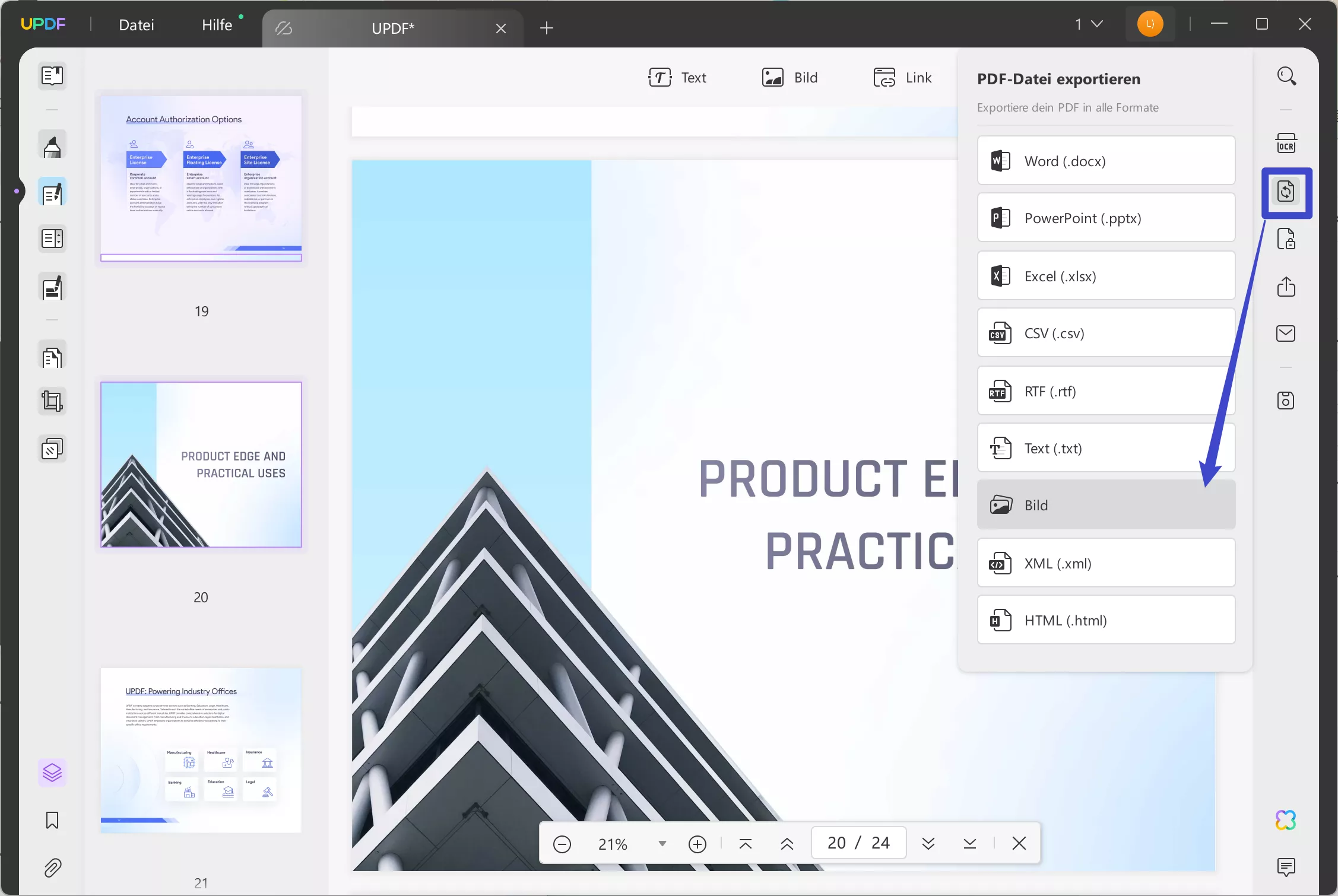Open the UPDF AI assistant icon
The height and width of the screenshot is (896, 1338).
pos(1286,820)
